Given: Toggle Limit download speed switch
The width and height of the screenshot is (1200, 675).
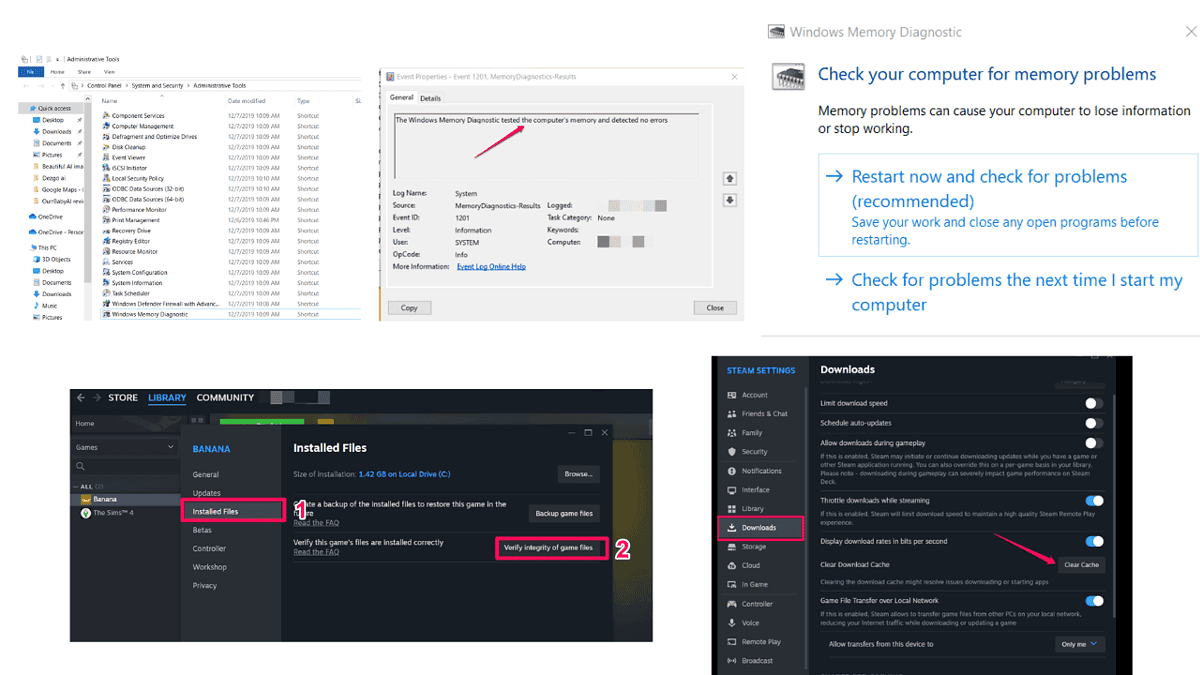Looking at the screenshot, I should point(1094,403).
